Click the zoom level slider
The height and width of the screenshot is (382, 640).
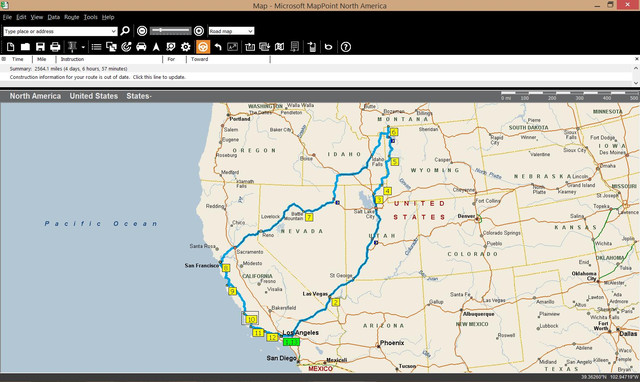170,31
